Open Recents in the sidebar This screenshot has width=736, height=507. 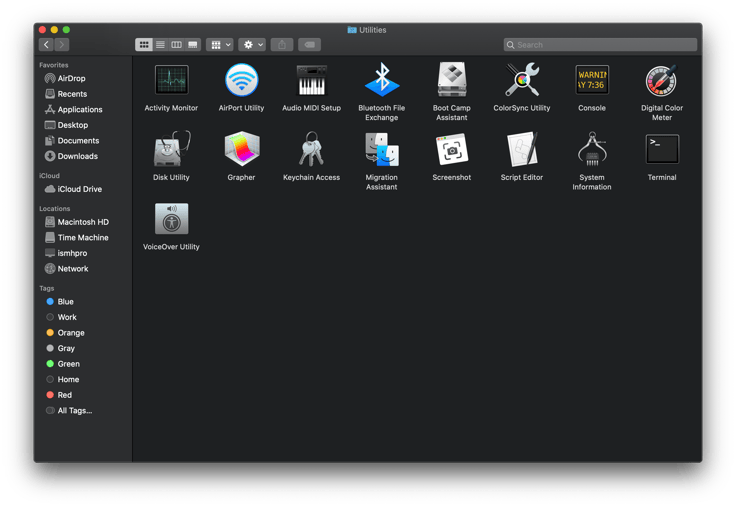(x=66, y=94)
